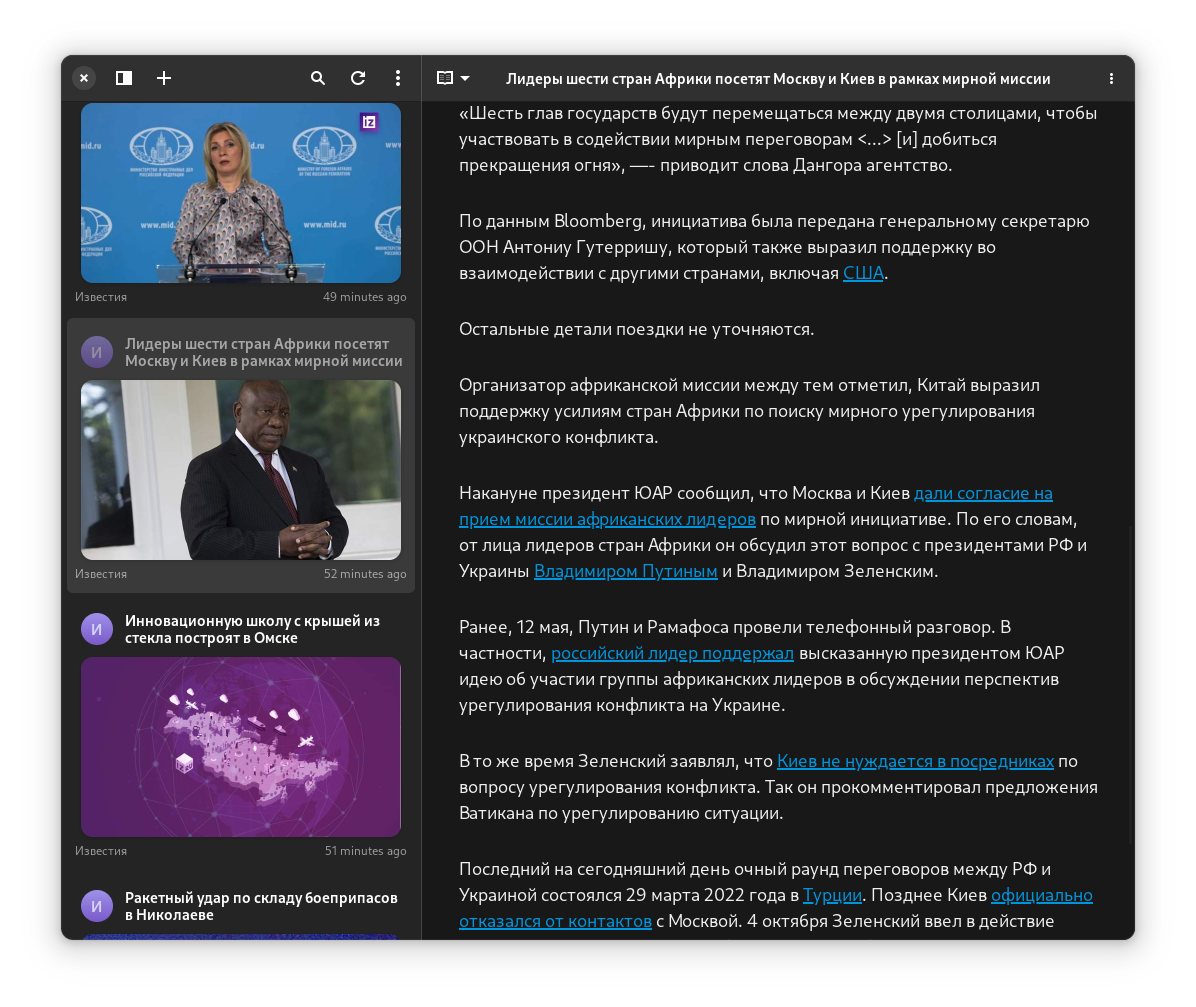Click the Известия label under the purple map
The height and width of the screenshot is (1007, 1196).
[x=101, y=851]
